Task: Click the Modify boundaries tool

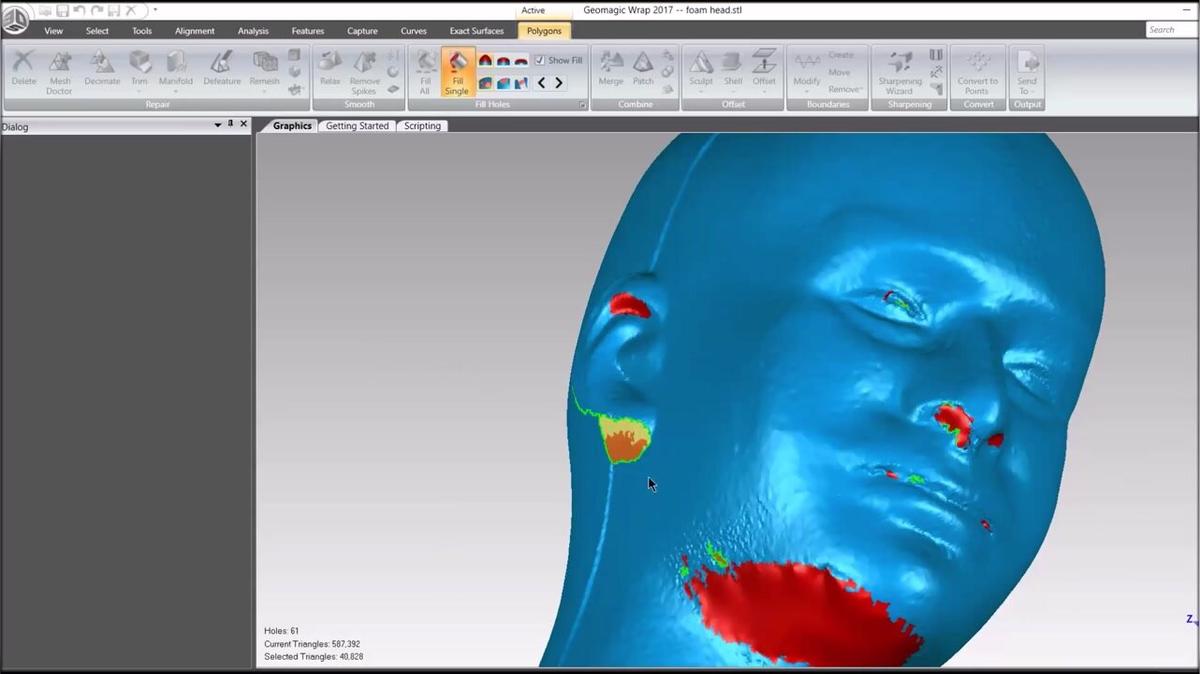Action: (x=807, y=70)
